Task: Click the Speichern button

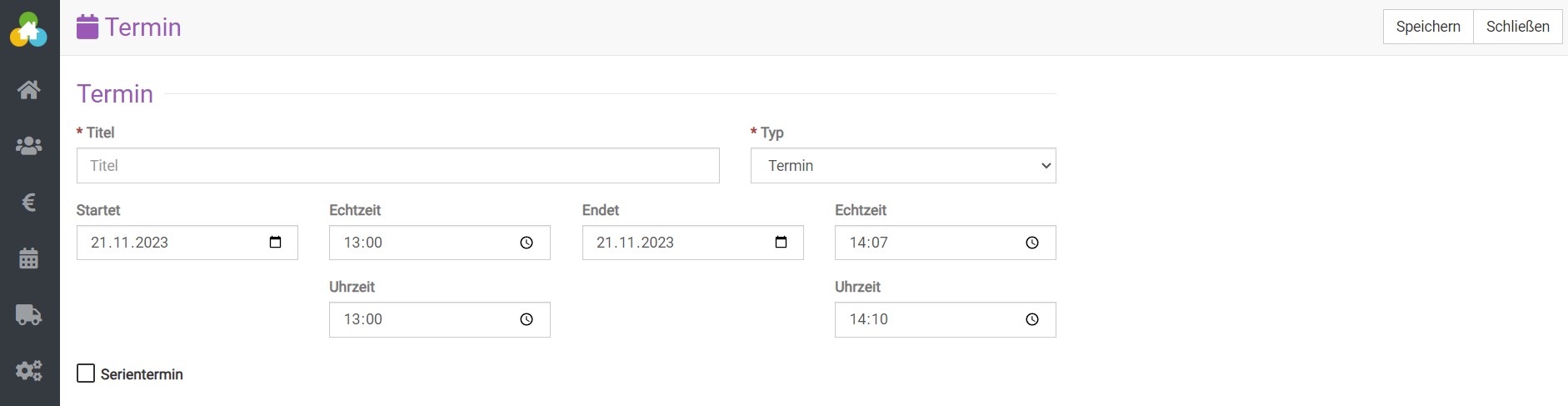Action: [x=1428, y=27]
